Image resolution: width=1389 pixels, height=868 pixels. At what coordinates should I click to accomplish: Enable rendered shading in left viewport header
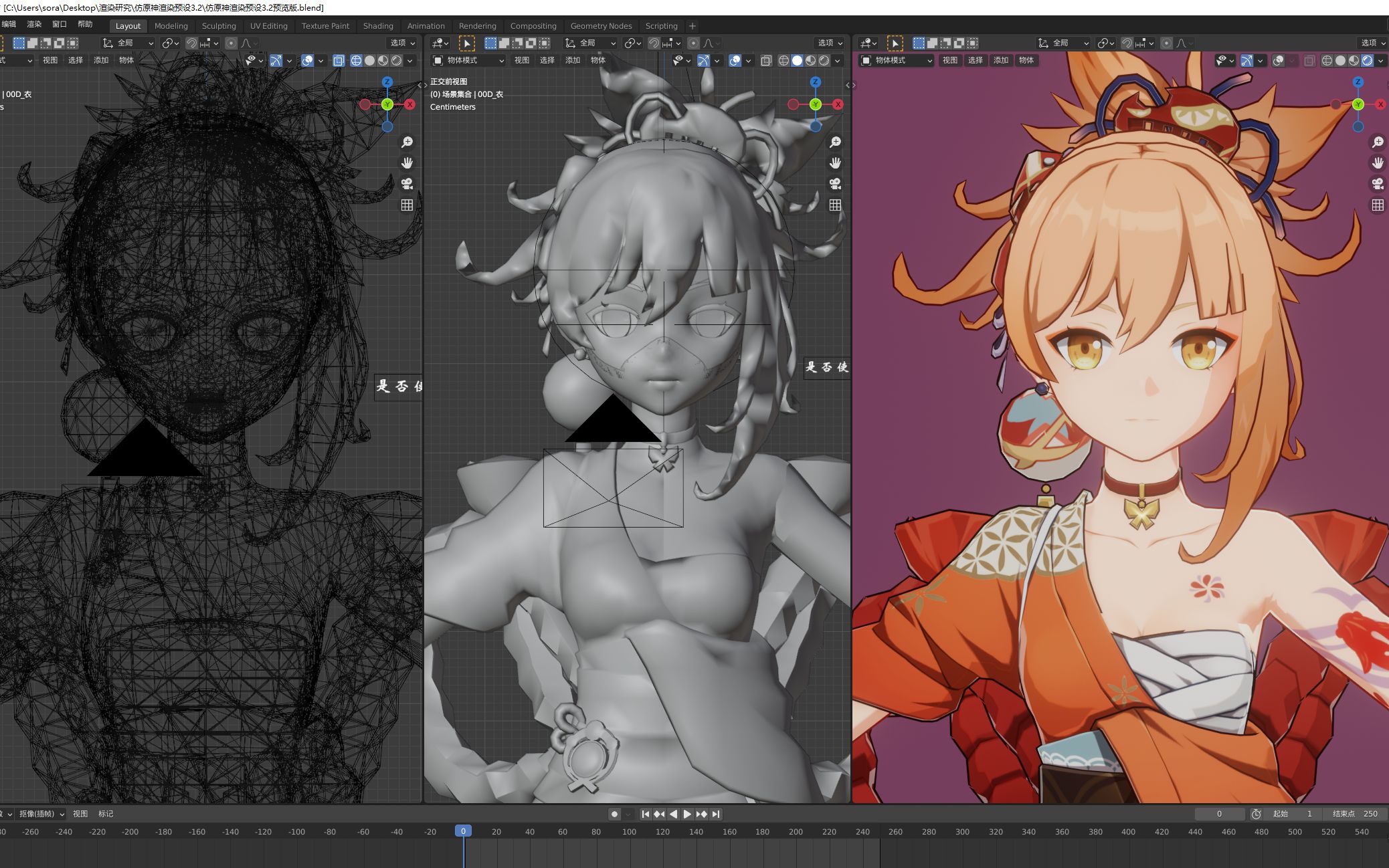pos(397,61)
